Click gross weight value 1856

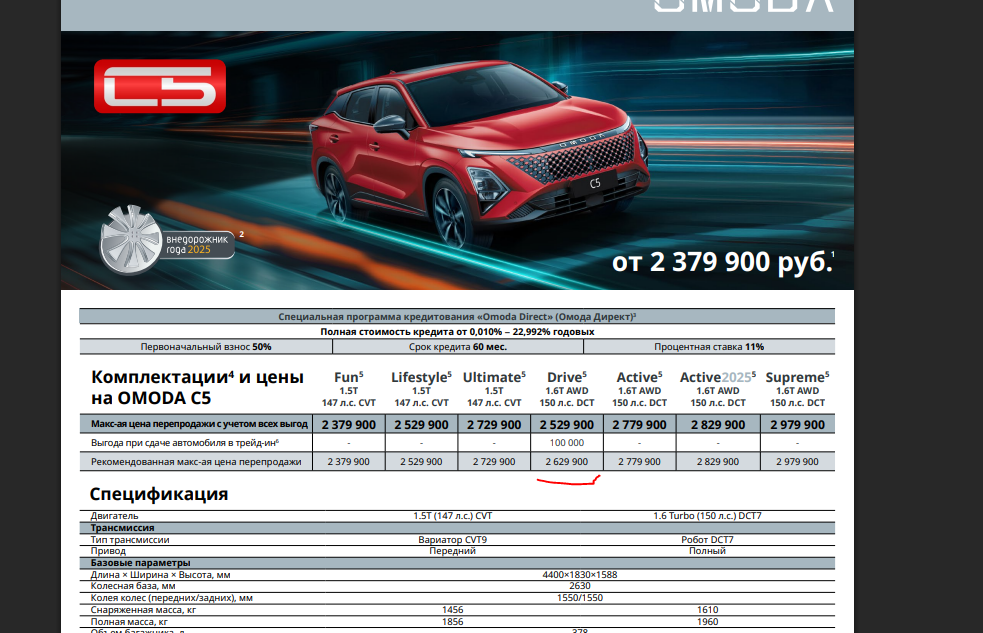tap(453, 622)
